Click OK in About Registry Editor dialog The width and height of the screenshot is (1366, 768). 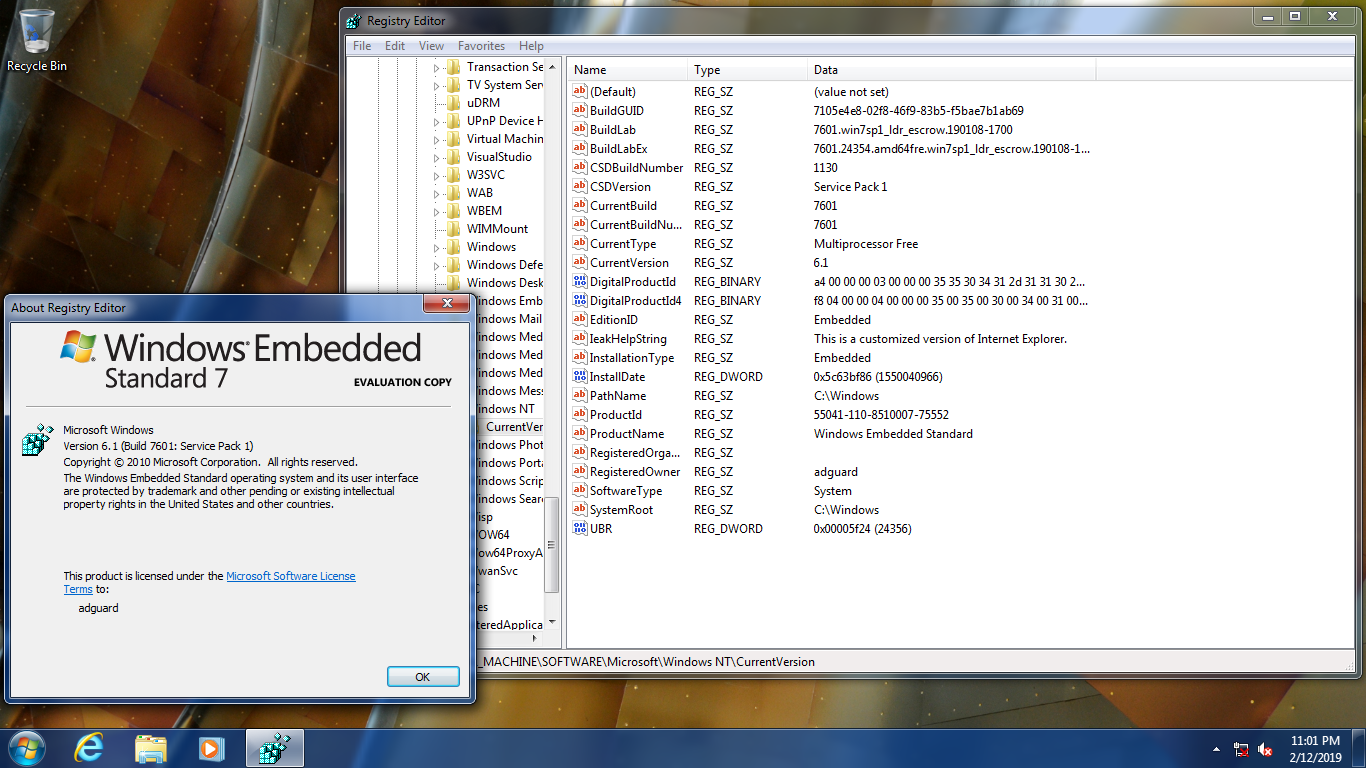tap(423, 677)
